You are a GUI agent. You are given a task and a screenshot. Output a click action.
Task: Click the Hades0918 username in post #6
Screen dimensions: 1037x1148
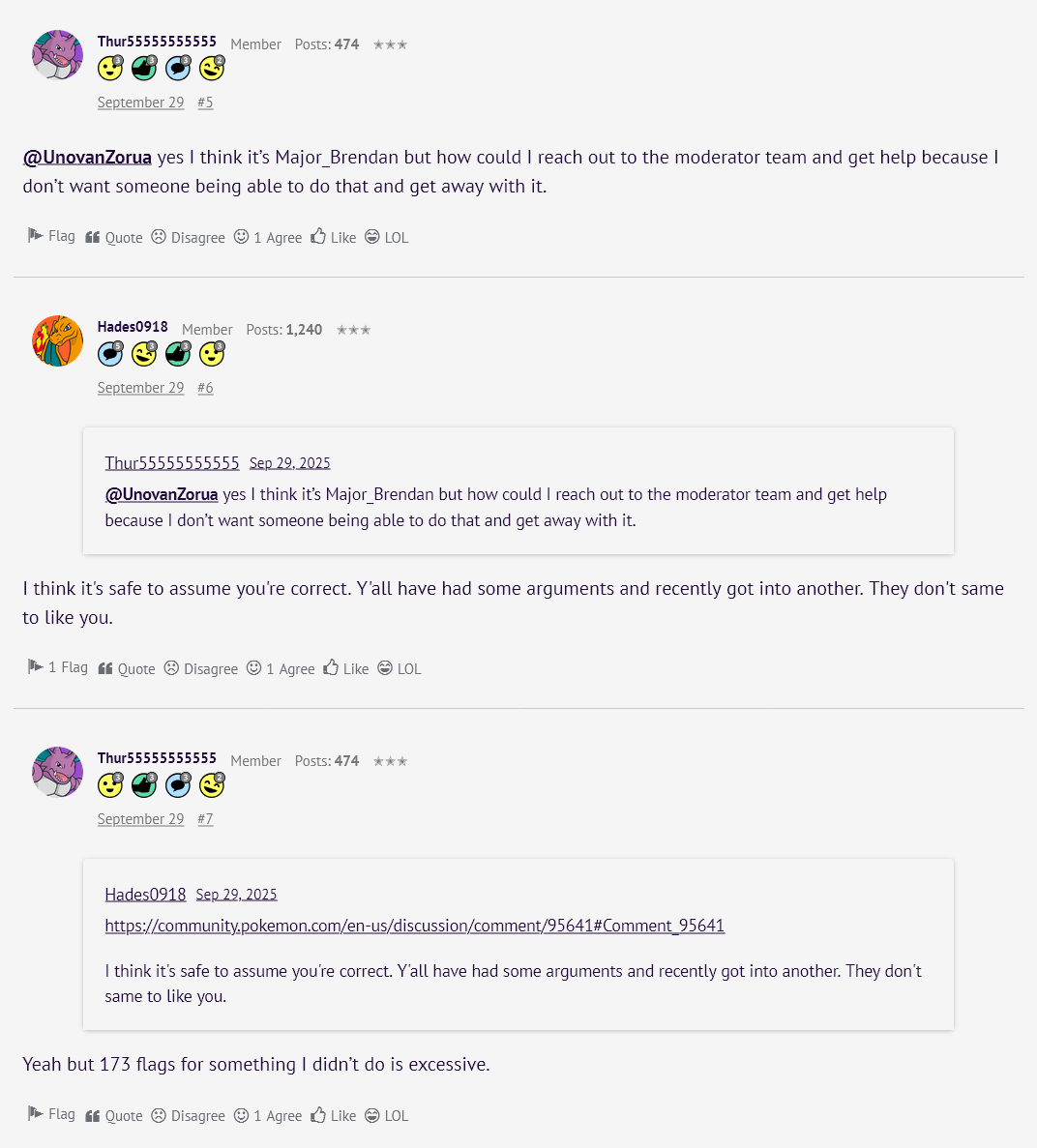(x=133, y=328)
